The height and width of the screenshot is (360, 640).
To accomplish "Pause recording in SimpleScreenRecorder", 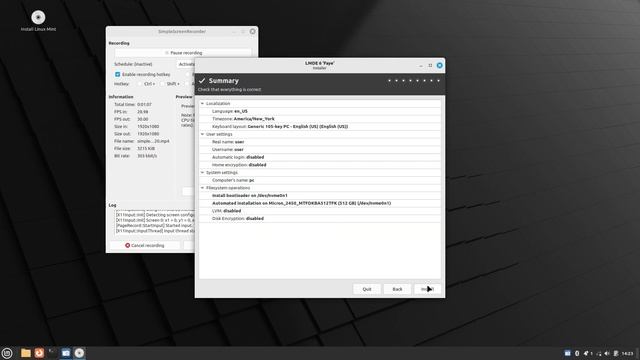I will point(183,53).
